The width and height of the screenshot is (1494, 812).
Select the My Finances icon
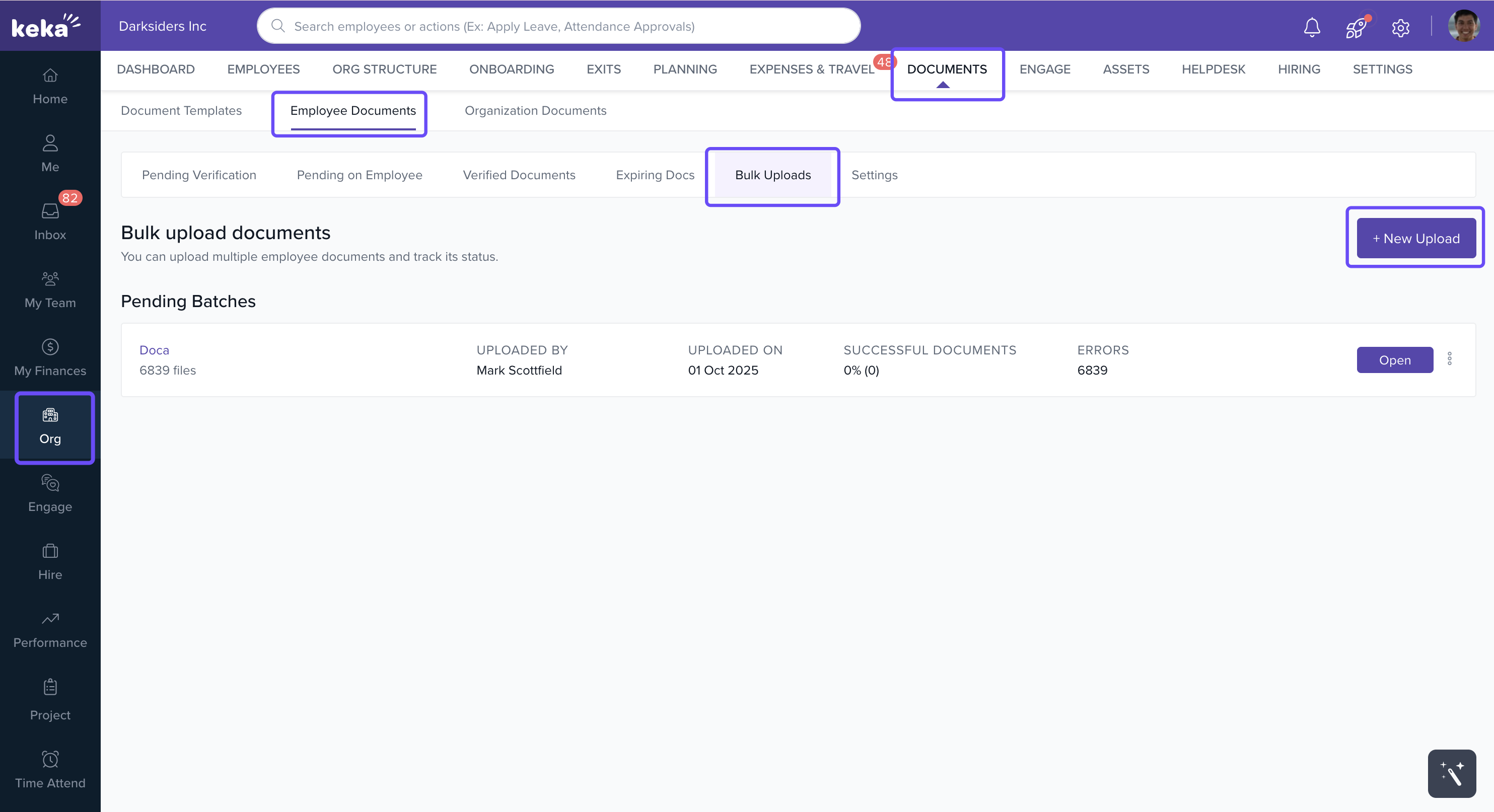49,356
